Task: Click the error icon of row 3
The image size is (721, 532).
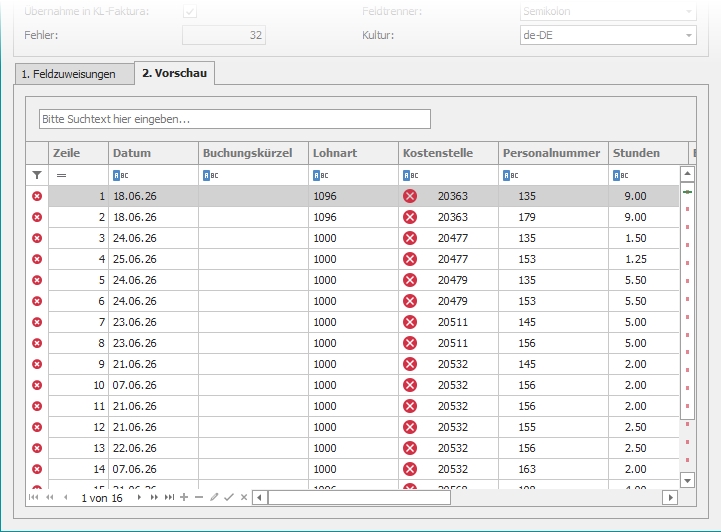Action: tap(37, 238)
